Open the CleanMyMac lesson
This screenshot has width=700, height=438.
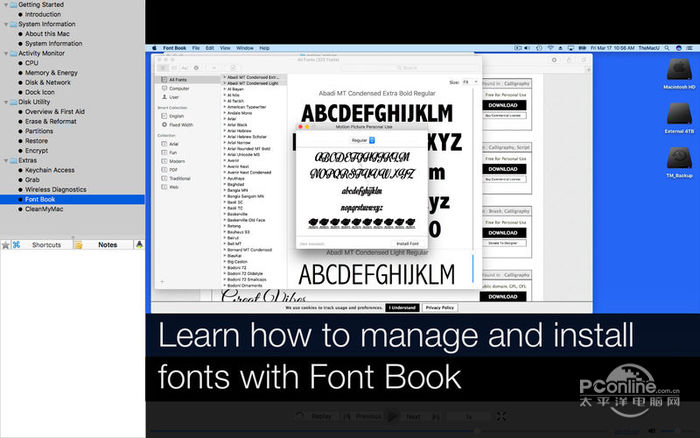(x=44, y=209)
